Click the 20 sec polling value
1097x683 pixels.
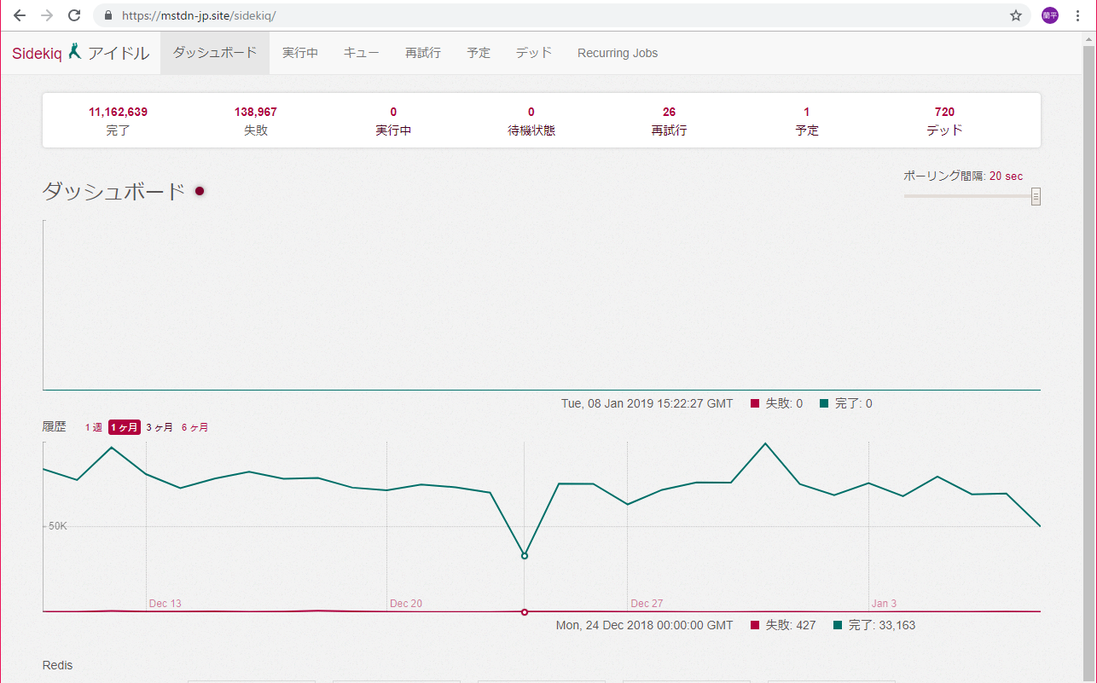click(x=1005, y=176)
